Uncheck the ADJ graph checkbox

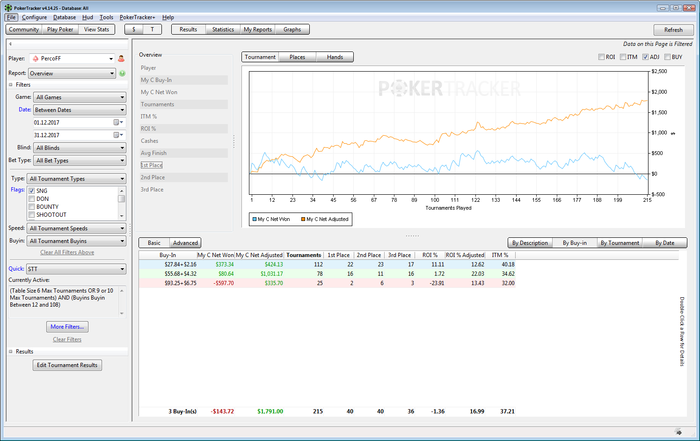[645, 57]
